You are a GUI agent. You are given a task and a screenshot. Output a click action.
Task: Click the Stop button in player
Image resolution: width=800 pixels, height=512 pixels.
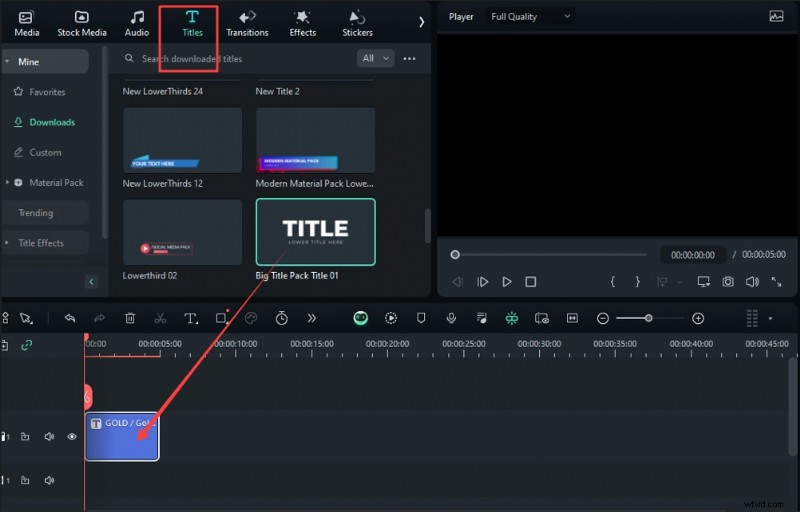531,282
